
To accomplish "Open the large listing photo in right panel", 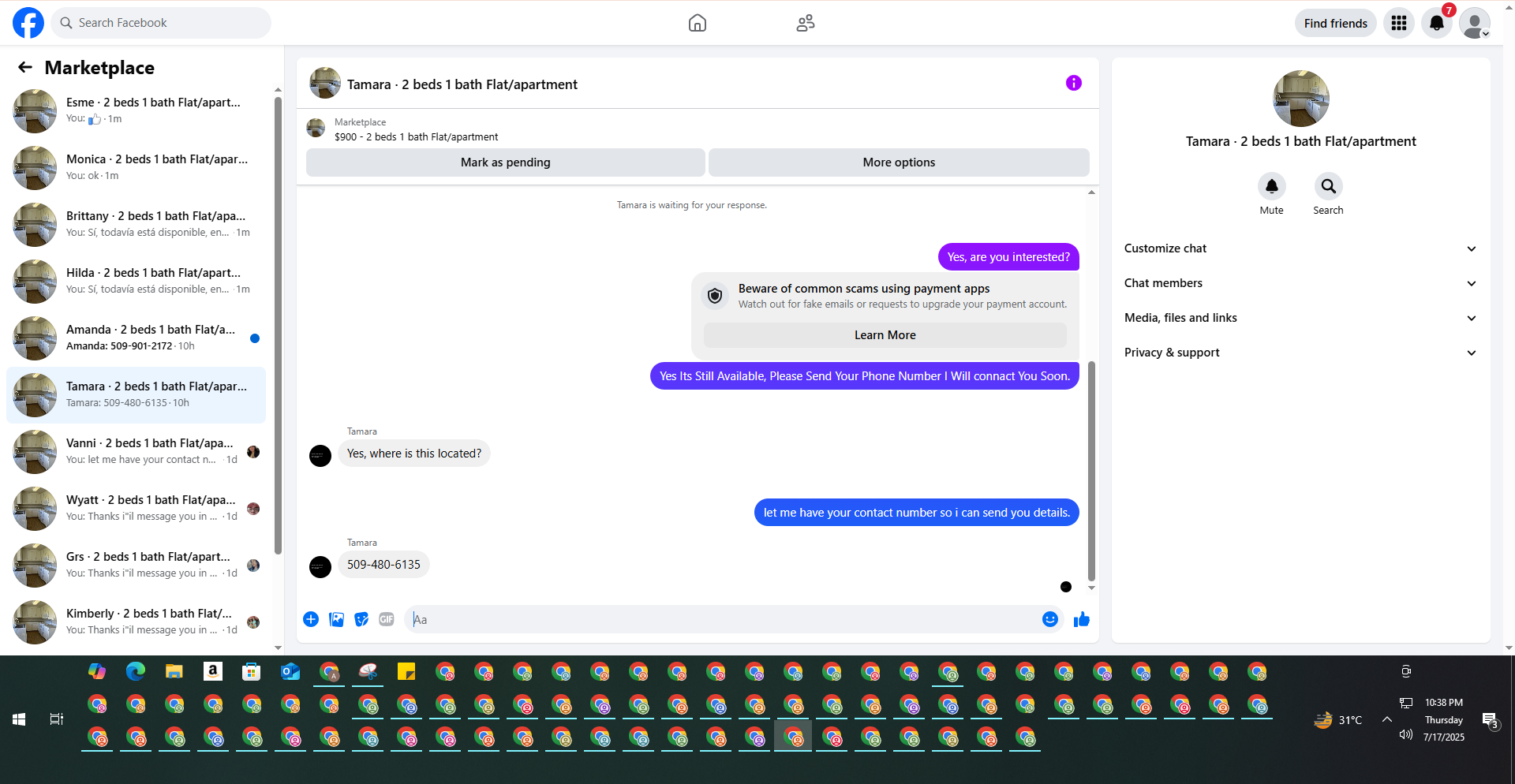I will point(1301,99).
